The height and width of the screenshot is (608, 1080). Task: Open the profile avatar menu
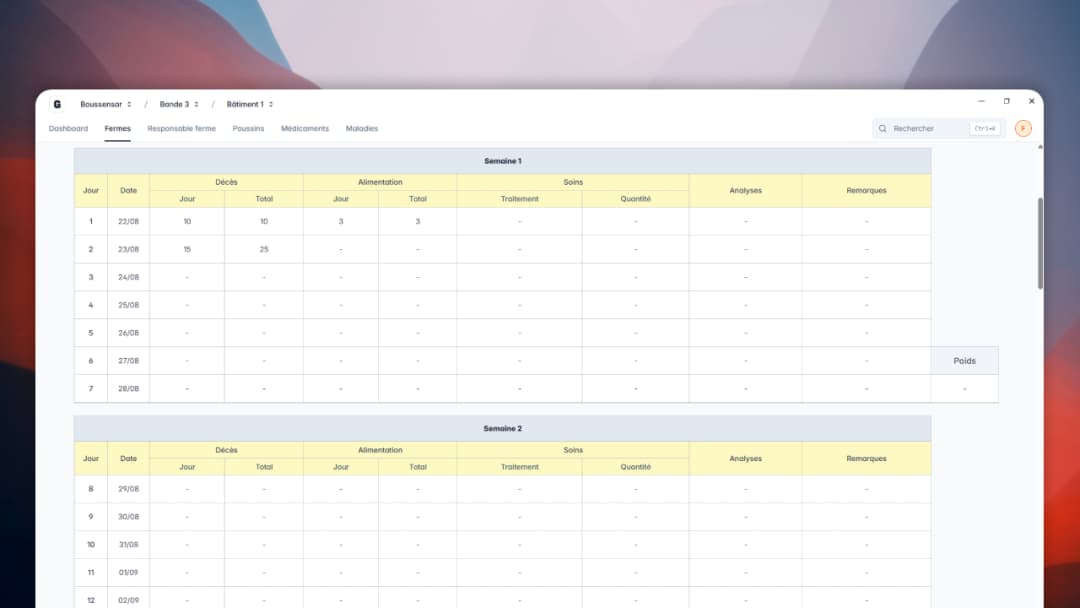click(1022, 128)
